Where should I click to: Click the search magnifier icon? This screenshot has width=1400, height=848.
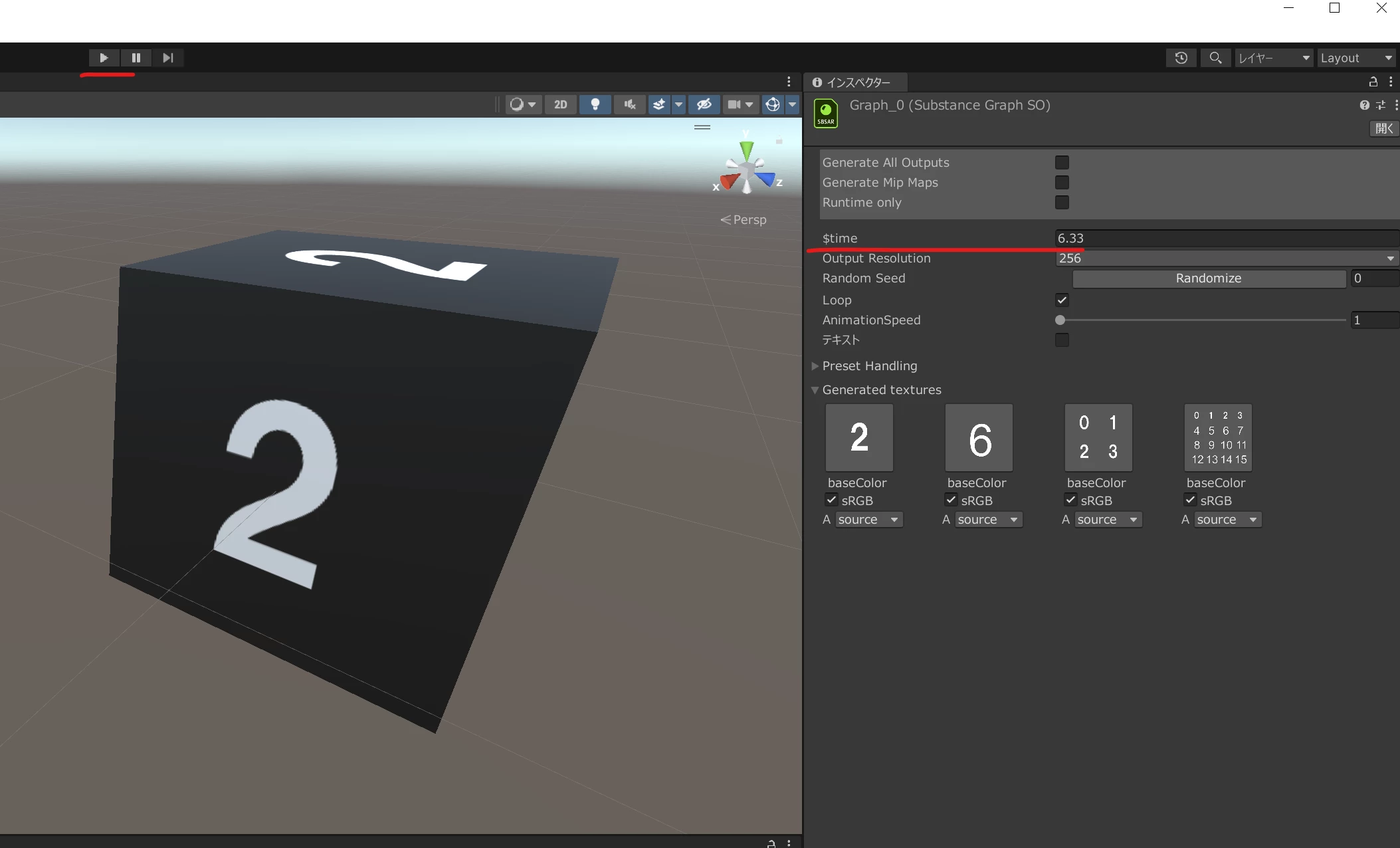click(x=1215, y=58)
